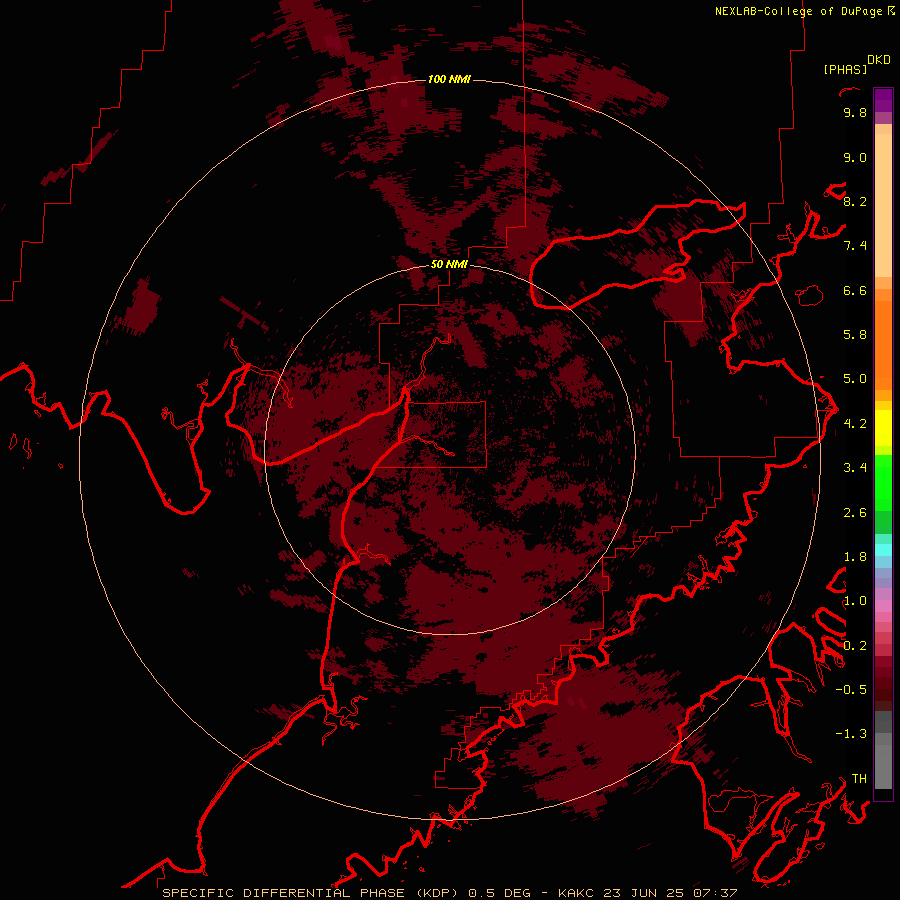Viewport: 900px width, 900px height.
Task: Click the 1.0 scale value
Action: point(855,601)
